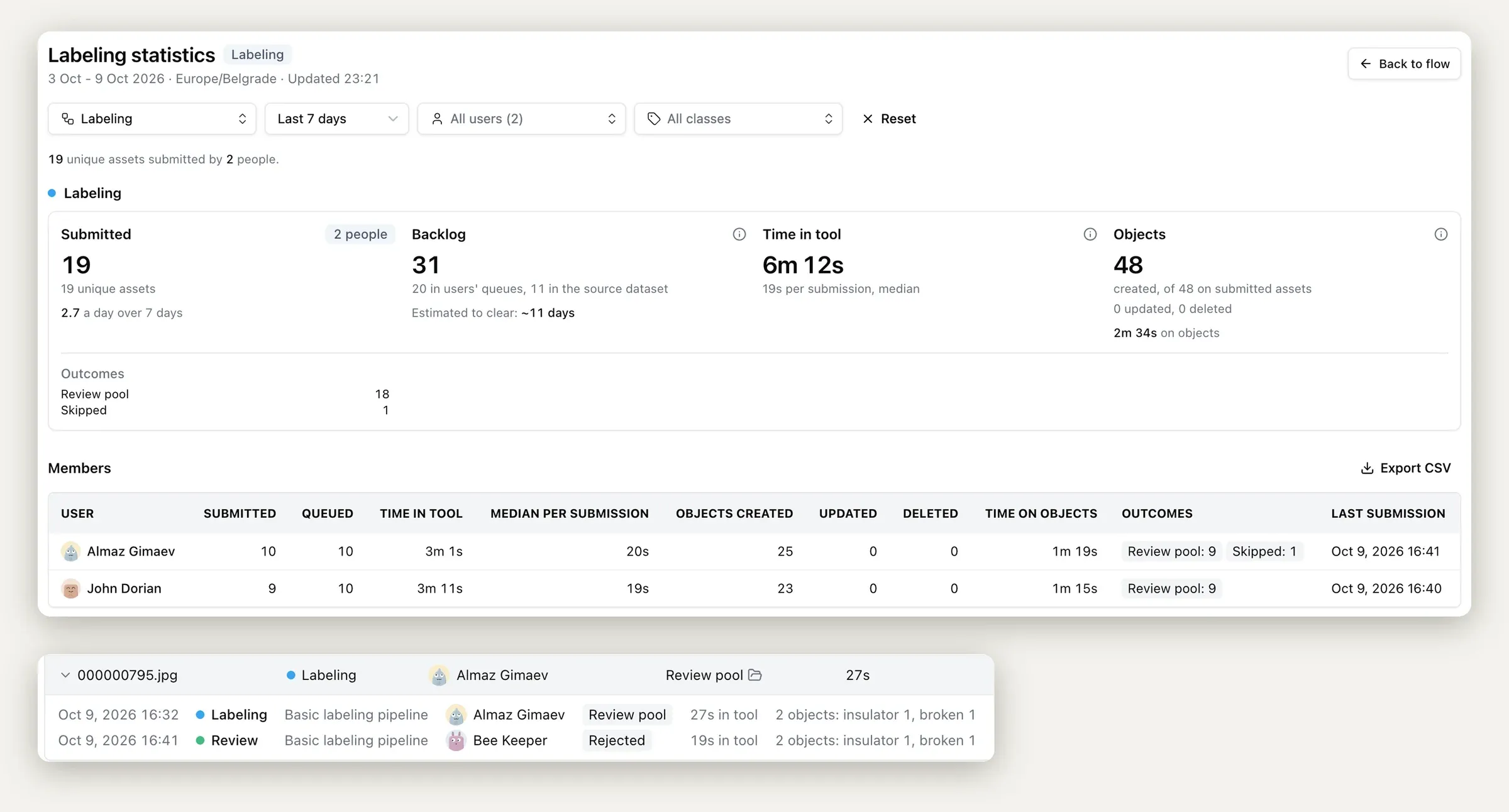Click the Objects info icon

pos(1441,234)
